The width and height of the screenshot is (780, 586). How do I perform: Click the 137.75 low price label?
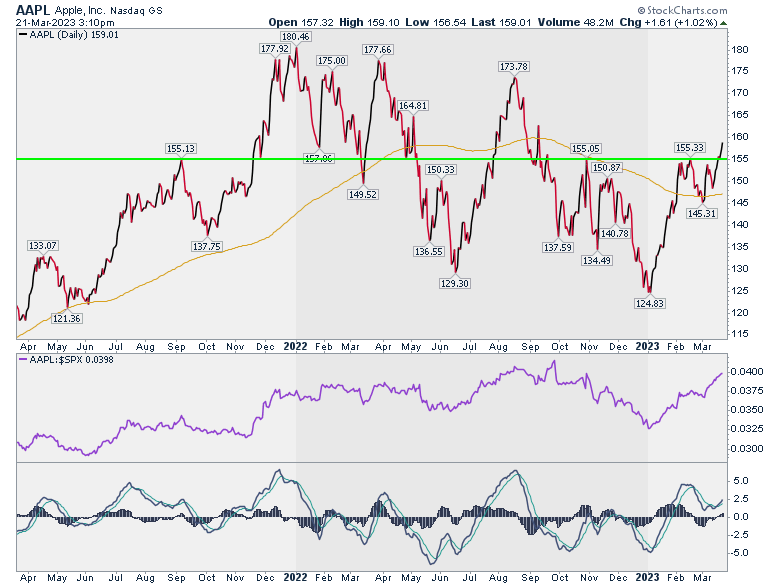tap(207, 246)
